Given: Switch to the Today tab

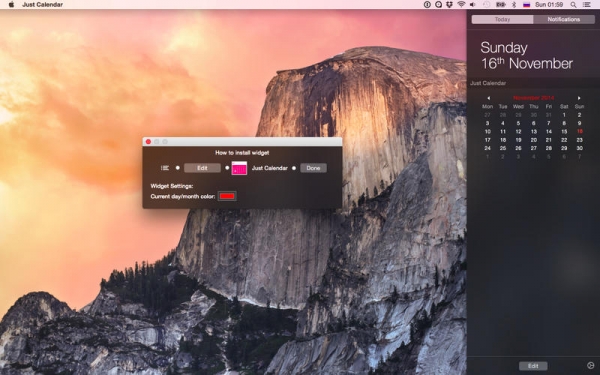Looking at the screenshot, I should click(502, 19).
